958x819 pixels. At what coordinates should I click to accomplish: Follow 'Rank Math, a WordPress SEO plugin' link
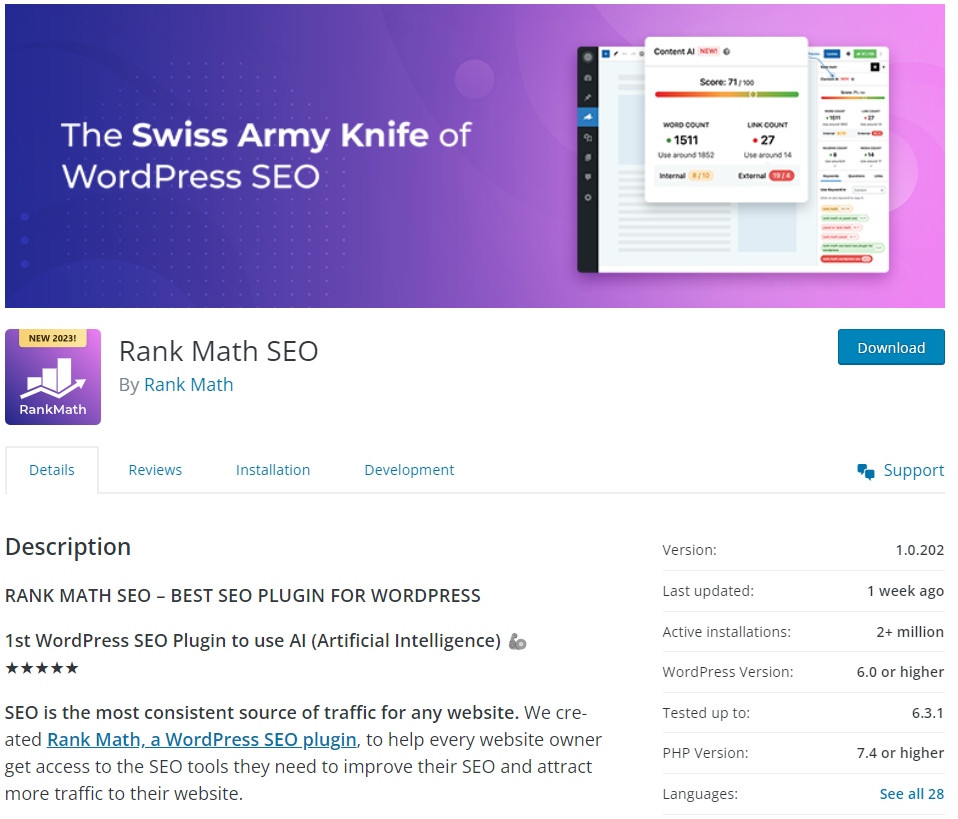click(202, 740)
